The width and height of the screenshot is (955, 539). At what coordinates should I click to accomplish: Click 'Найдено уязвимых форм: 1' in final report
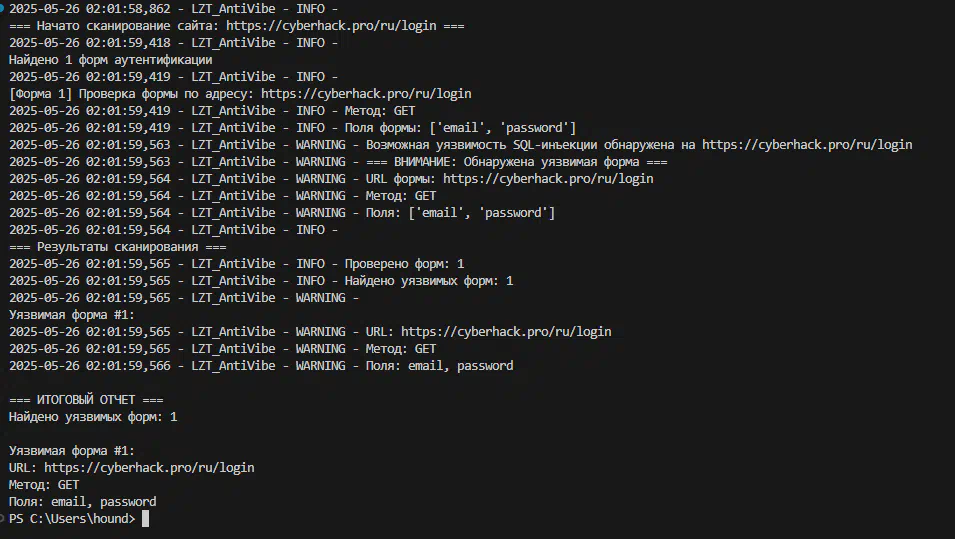pos(93,417)
